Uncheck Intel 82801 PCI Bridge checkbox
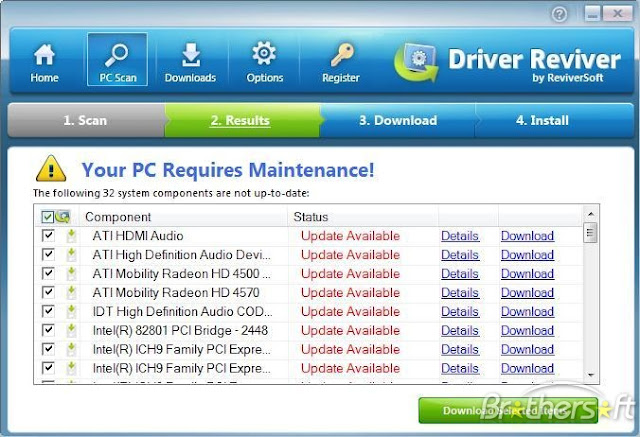Image resolution: width=640 pixels, height=437 pixels. 48,330
